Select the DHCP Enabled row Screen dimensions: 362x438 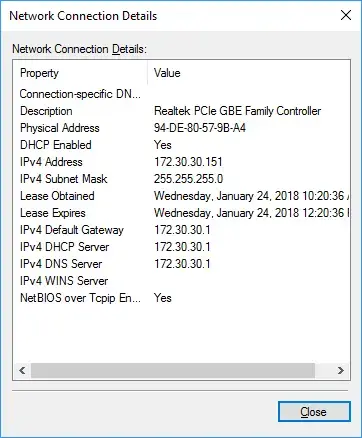[x=182, y=145]
